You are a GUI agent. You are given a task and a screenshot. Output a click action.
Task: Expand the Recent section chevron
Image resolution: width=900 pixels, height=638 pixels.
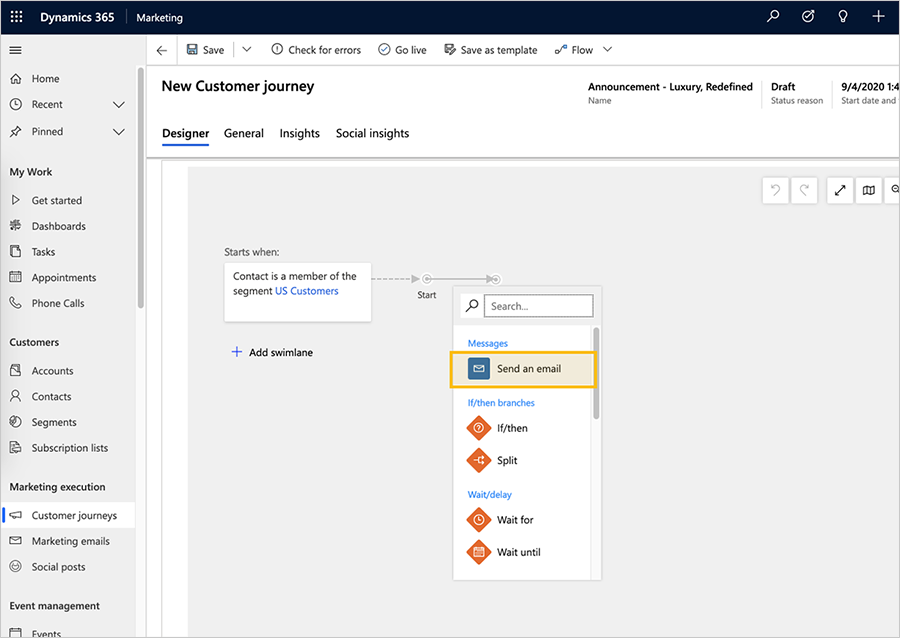(119, 104)
